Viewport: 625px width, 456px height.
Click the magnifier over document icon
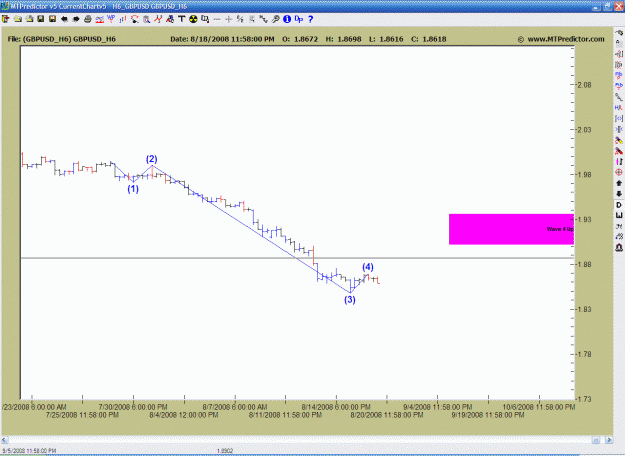point(146,19)
